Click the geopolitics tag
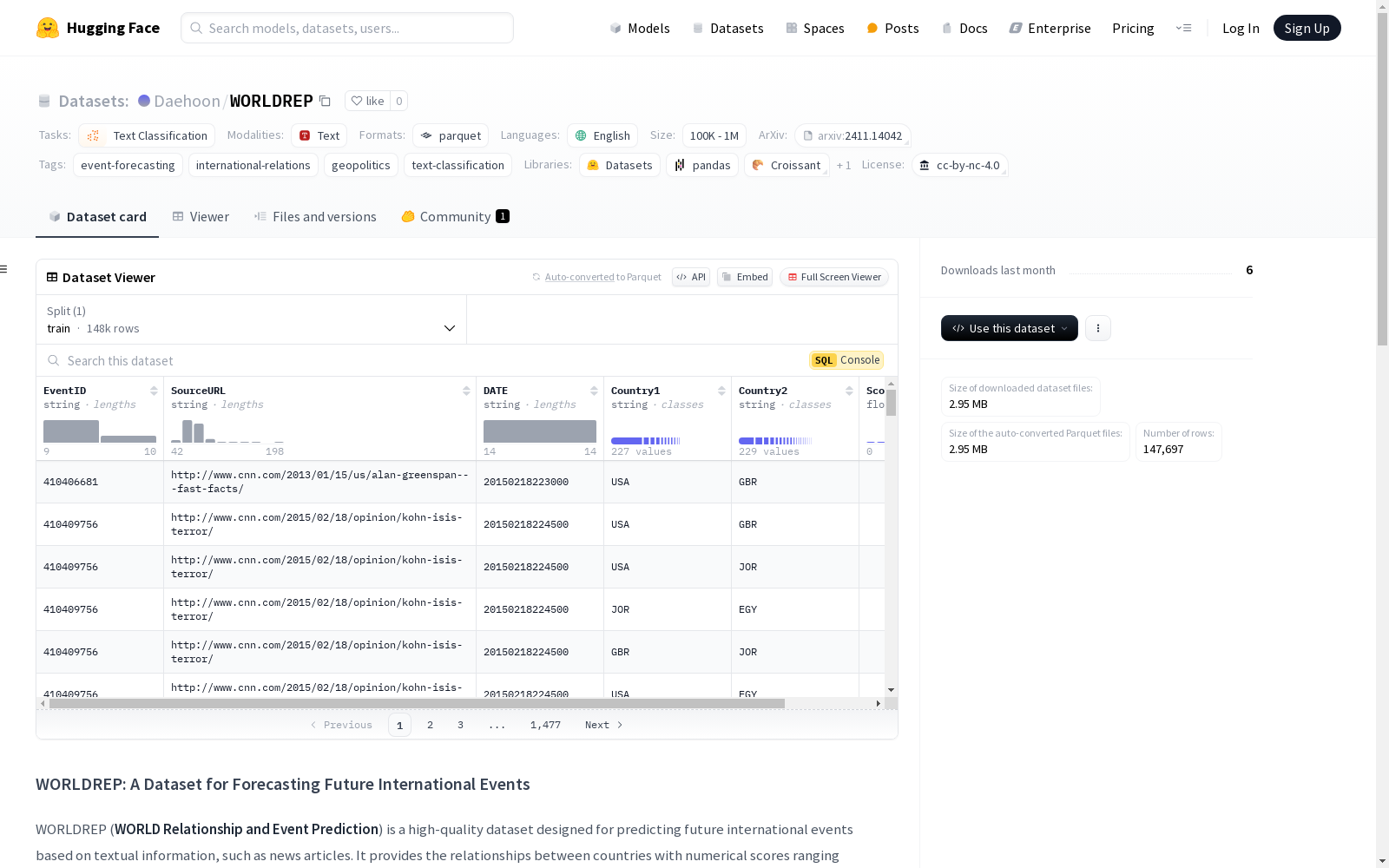Viewport: 1389px width, 868px height. point(360,165)
